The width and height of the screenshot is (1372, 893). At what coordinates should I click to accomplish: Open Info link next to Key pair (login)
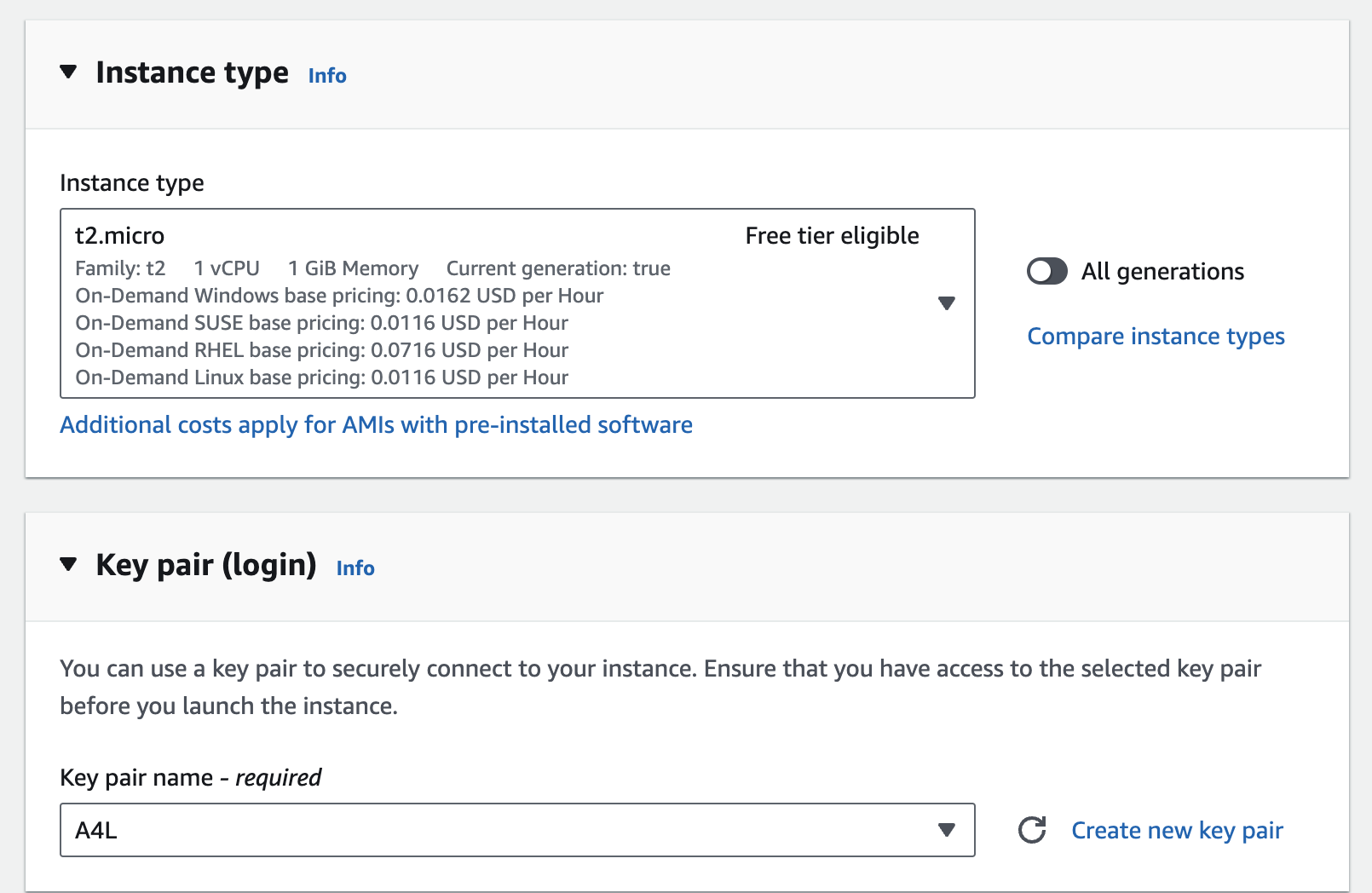(355, 568)
